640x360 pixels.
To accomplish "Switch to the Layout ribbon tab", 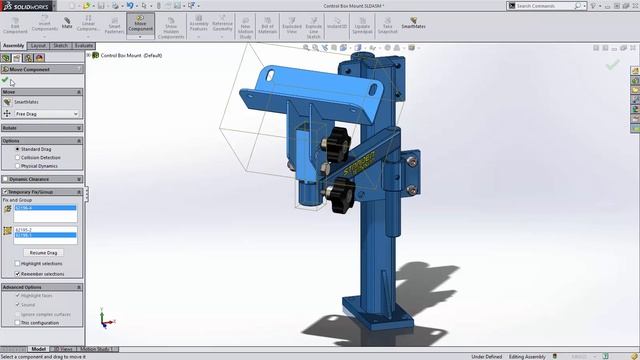I will 38,46.
